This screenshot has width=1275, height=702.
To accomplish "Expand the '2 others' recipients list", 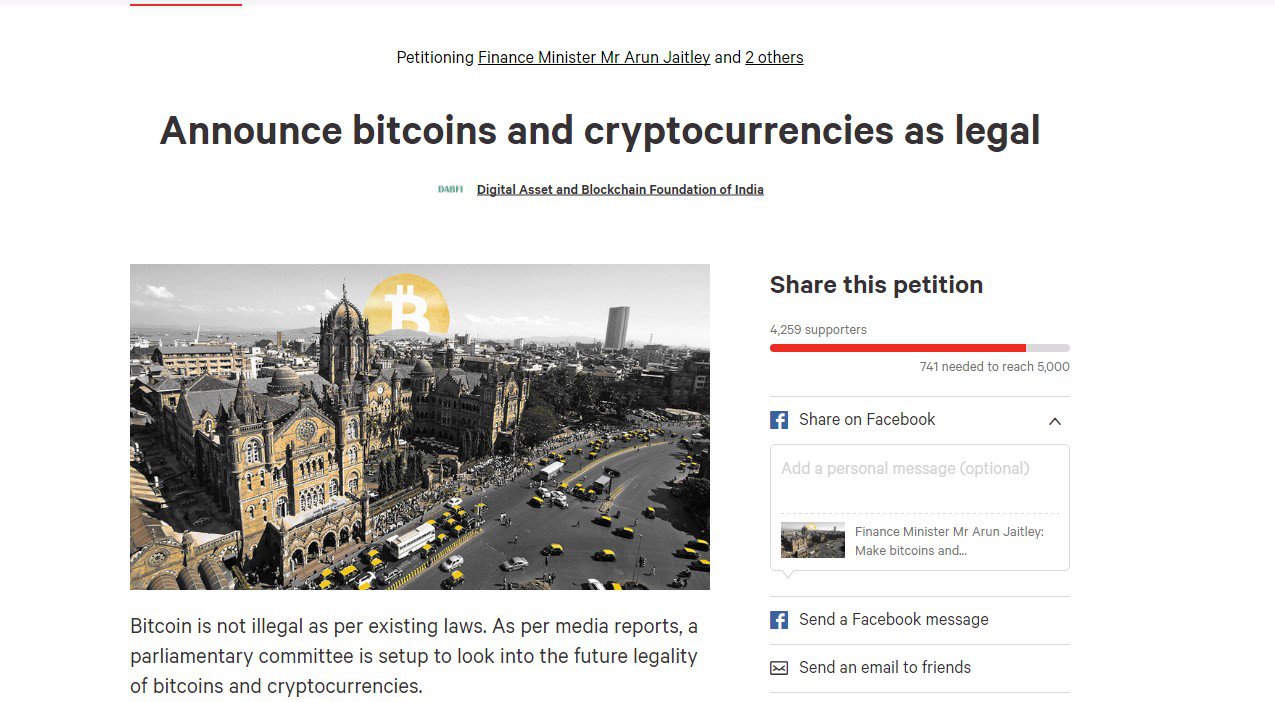I will click(774, 57).
